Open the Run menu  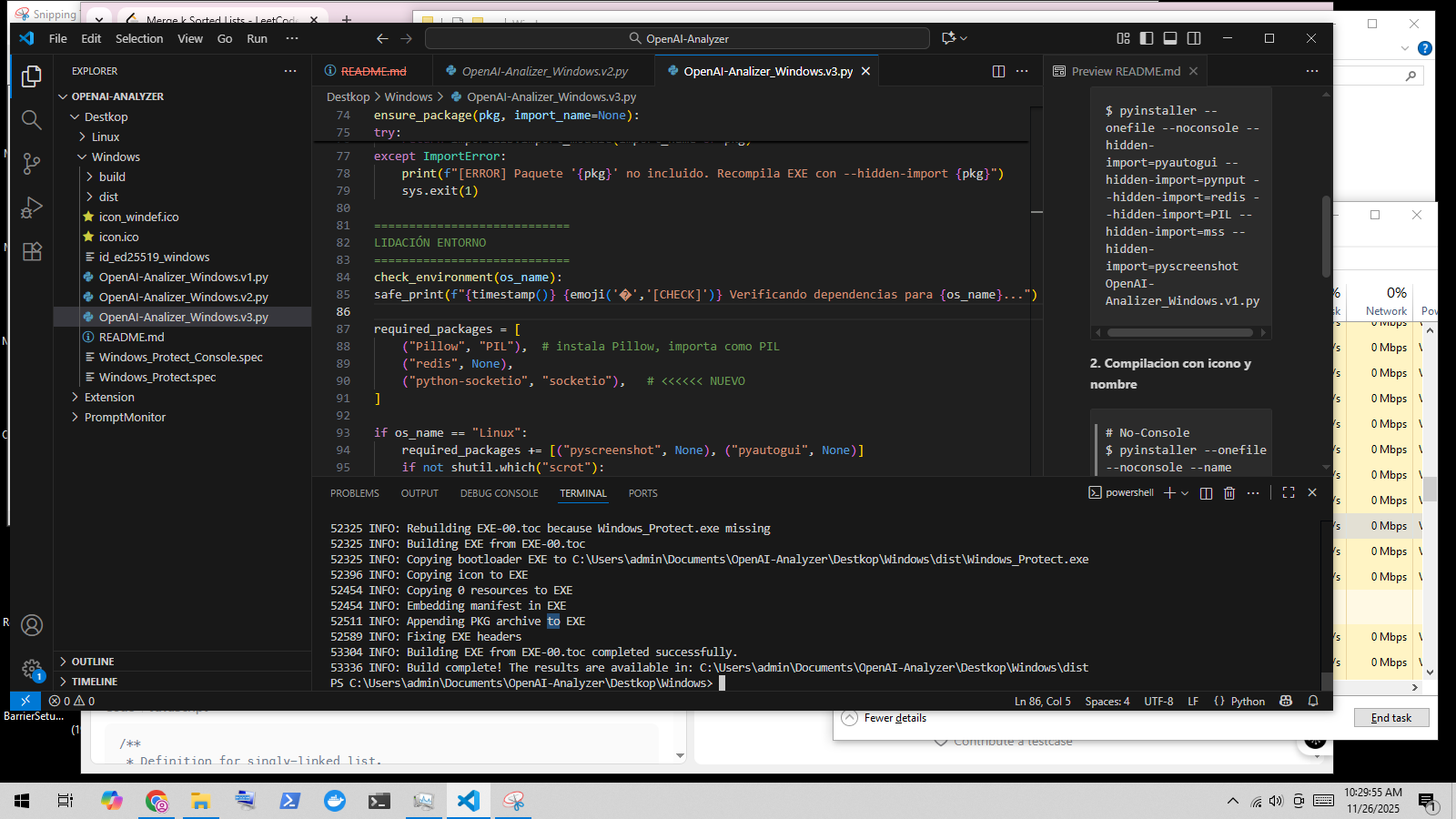pos(257,38)
